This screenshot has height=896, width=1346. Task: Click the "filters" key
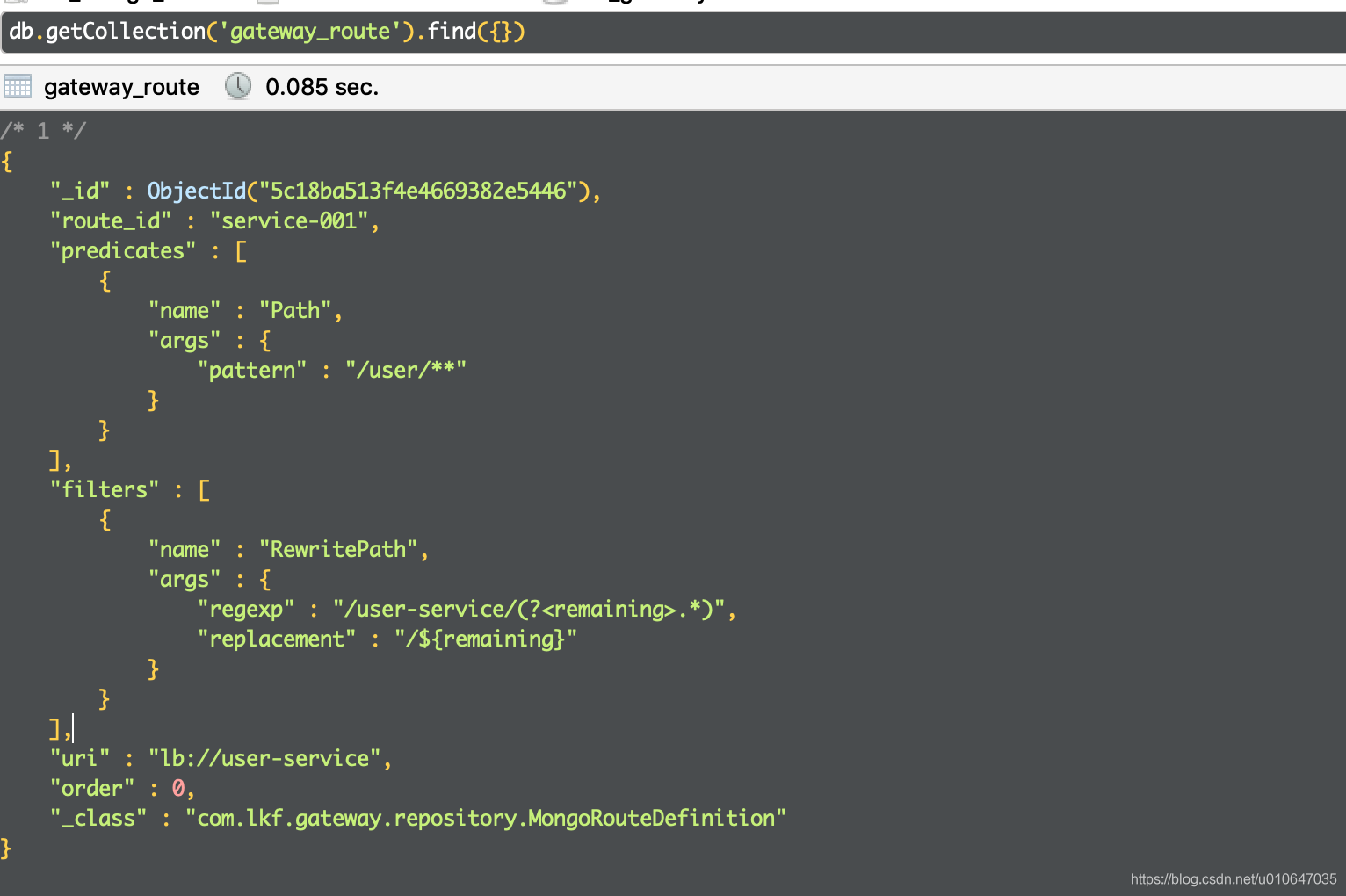[105, 489]
